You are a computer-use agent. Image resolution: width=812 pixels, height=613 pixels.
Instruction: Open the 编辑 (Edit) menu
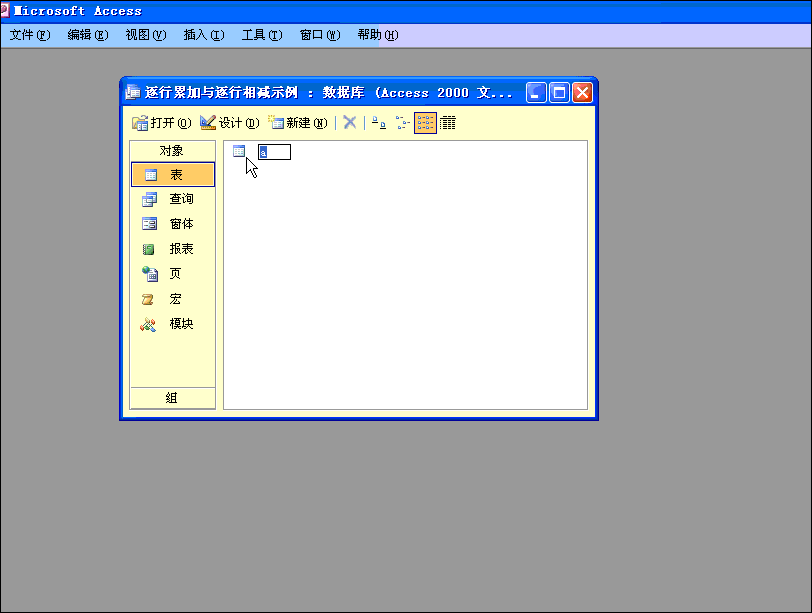(88, 35)
